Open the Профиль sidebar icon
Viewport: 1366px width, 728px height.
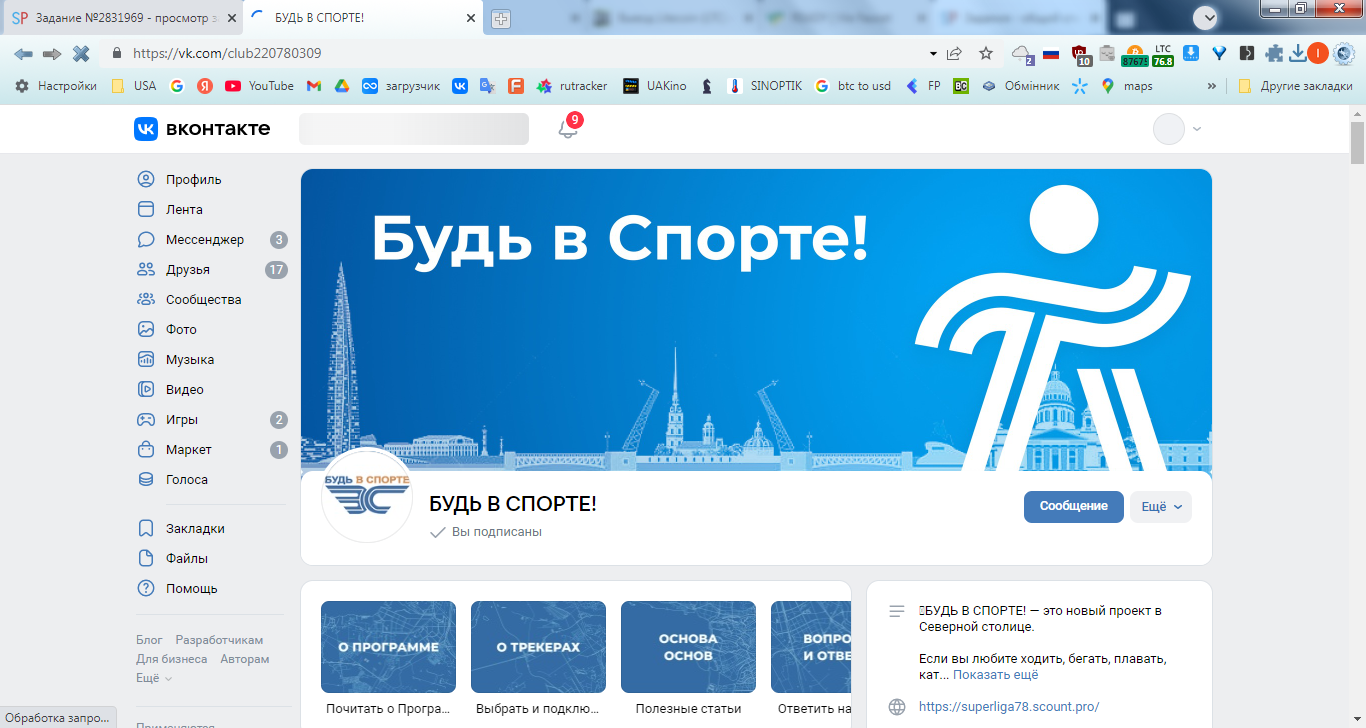146,180
